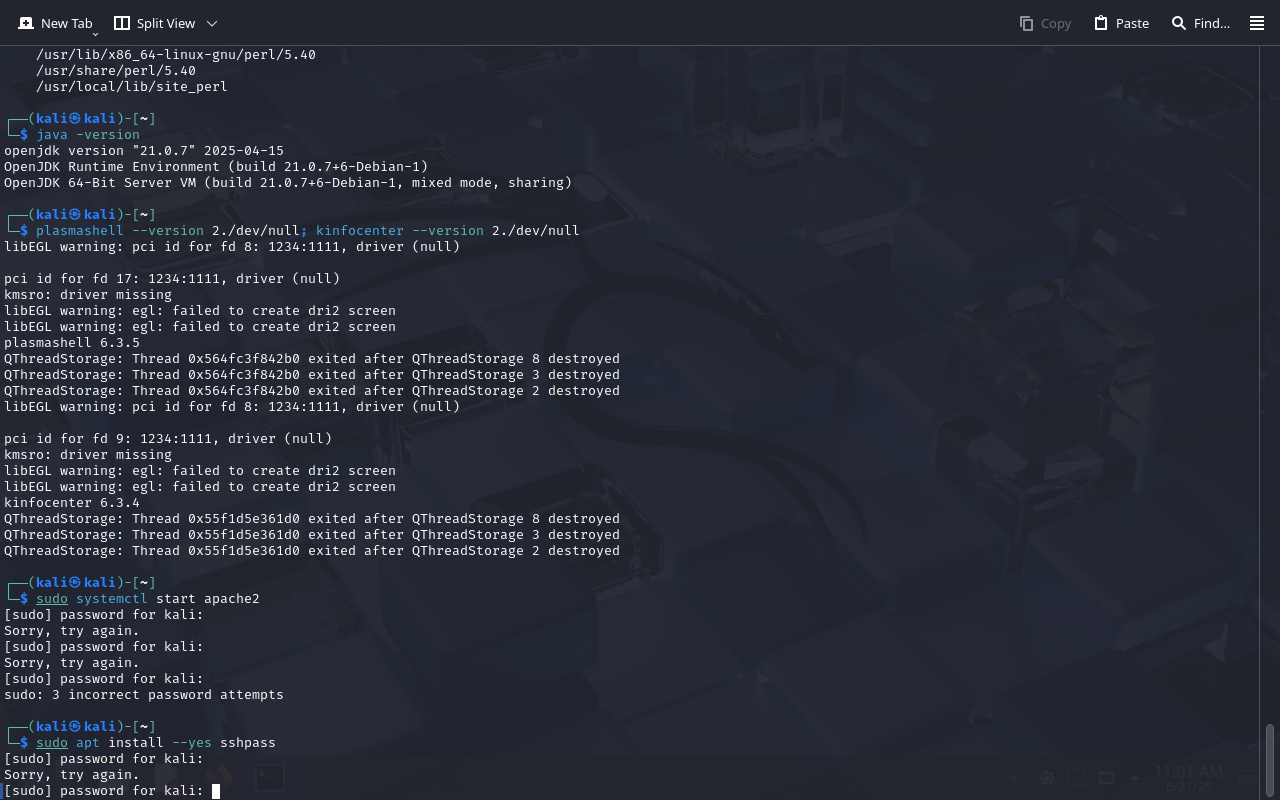This screenshot has height=800, width=1280.
Task: Click the Split View button
Action: pos(154,23)
